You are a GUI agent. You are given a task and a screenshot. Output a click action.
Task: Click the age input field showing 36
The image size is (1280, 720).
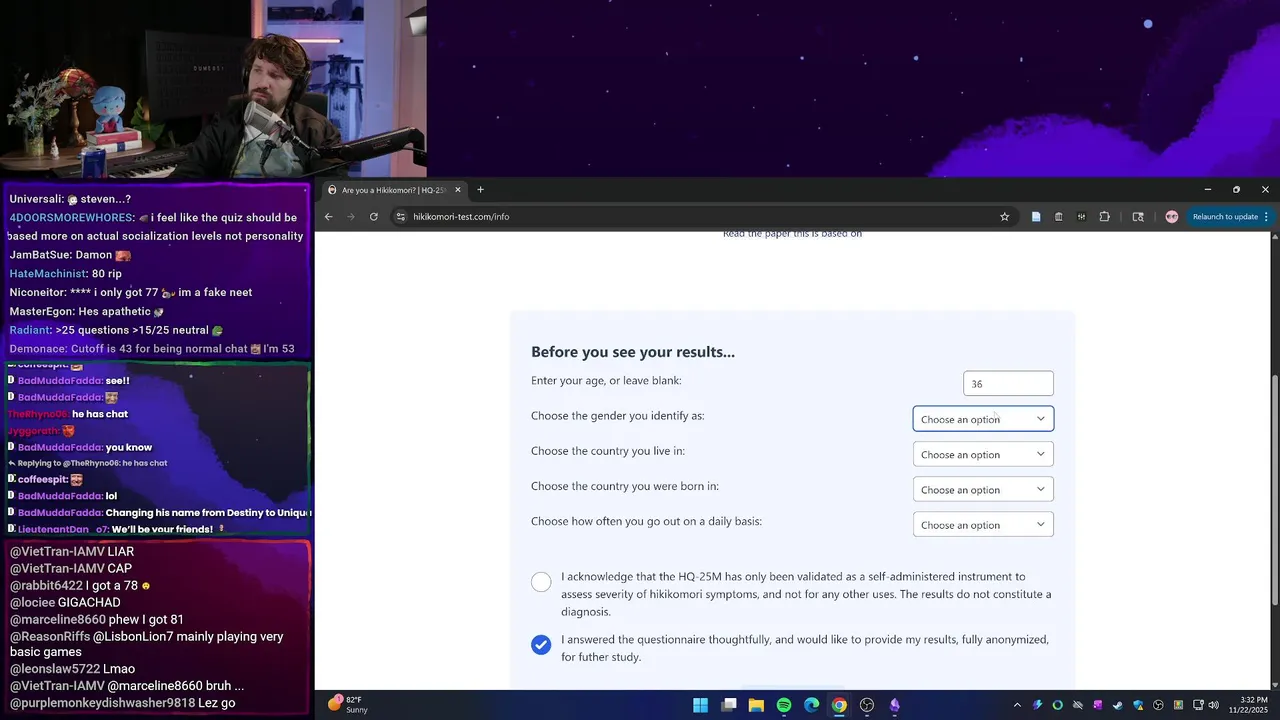1008,383
